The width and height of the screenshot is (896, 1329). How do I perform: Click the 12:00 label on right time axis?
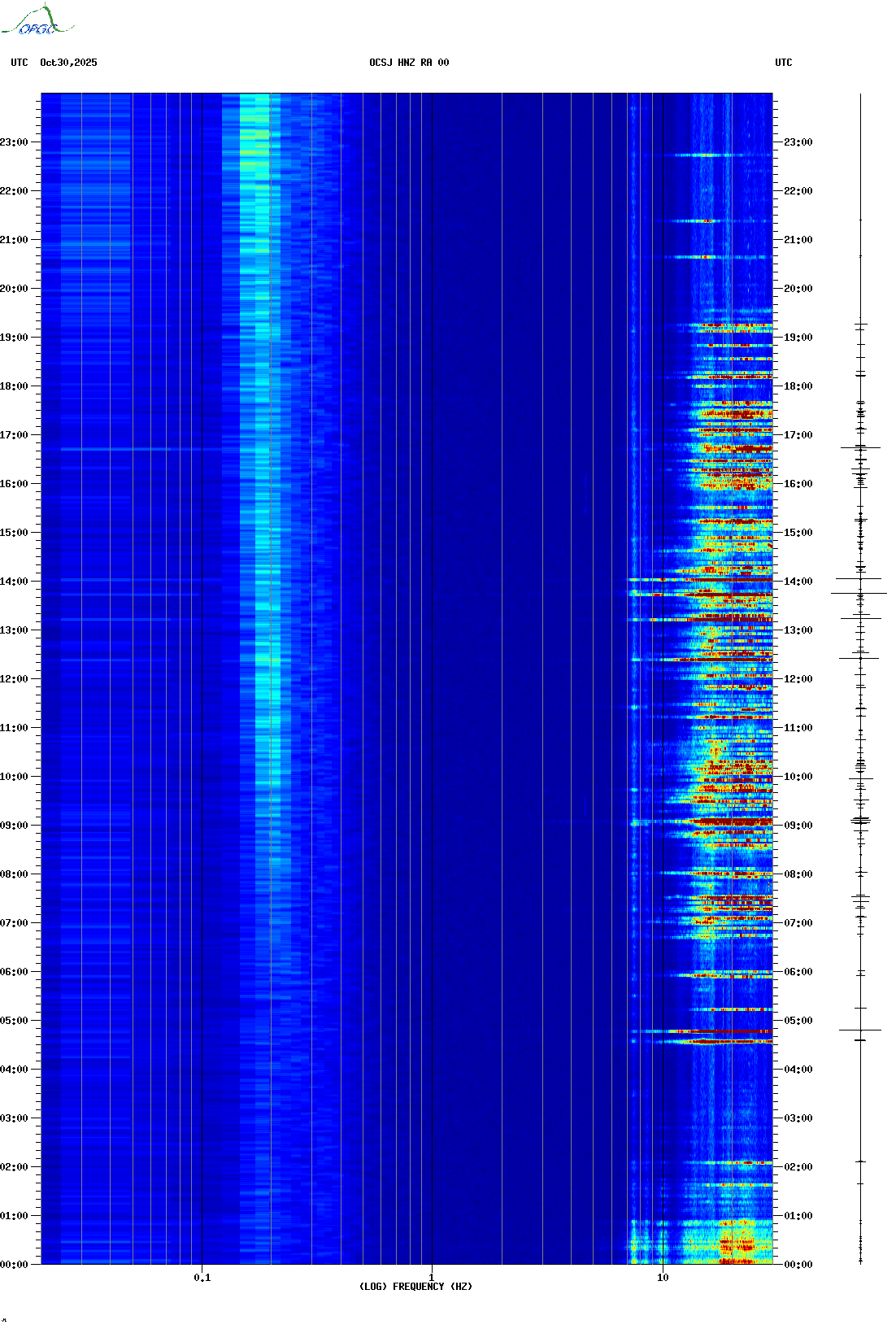click(798, 679)
